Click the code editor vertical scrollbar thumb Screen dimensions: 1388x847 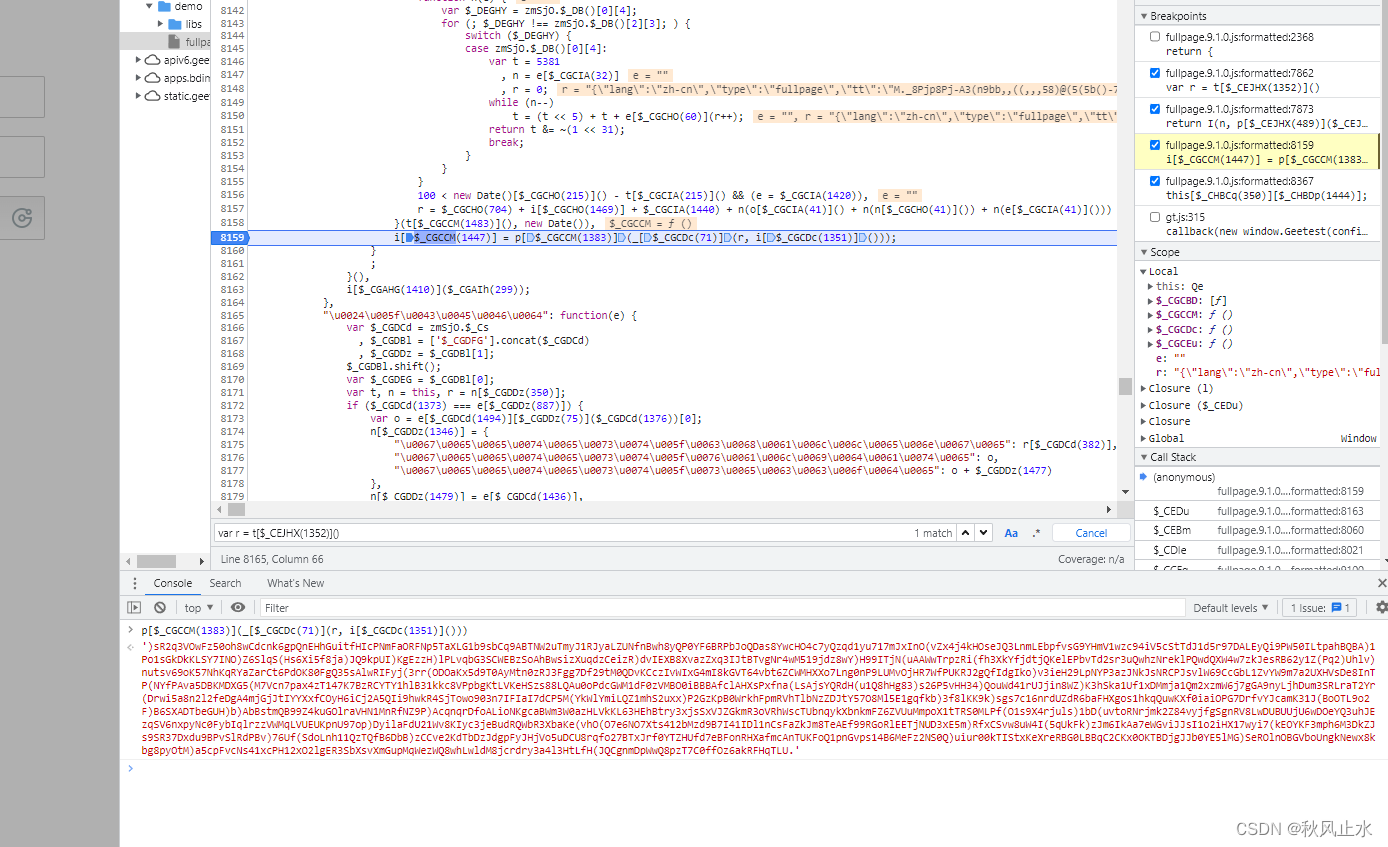coord(1125,386)
